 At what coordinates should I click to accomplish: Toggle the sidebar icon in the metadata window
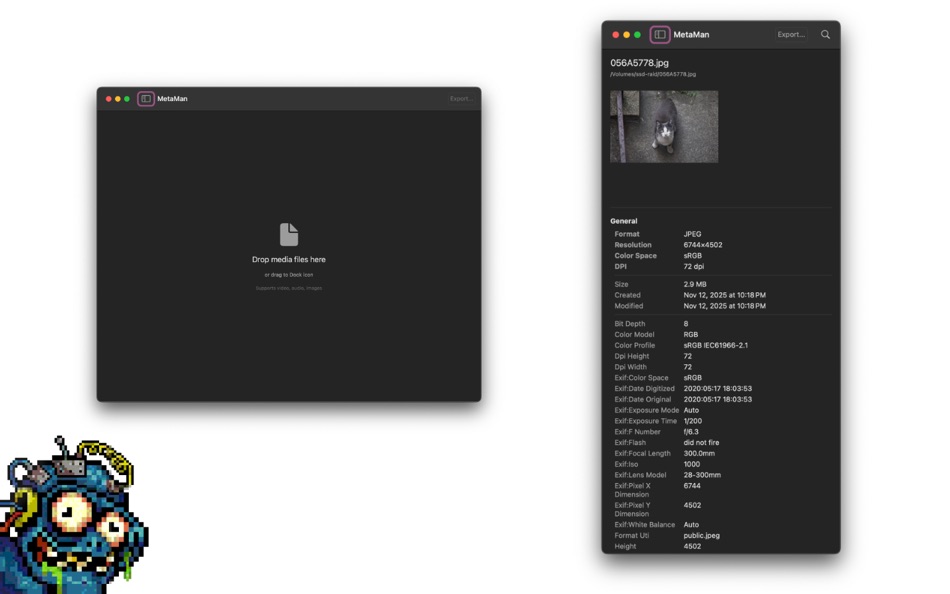pos(662,33)
